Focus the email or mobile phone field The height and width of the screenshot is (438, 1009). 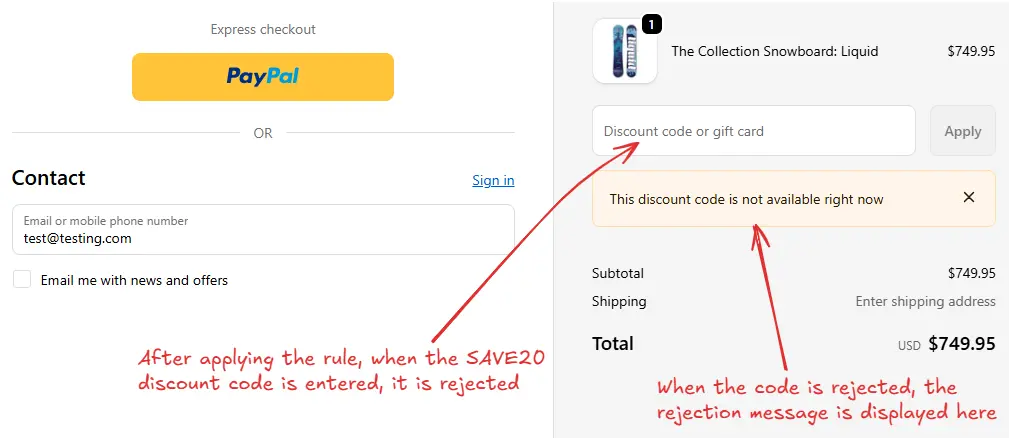263,230
